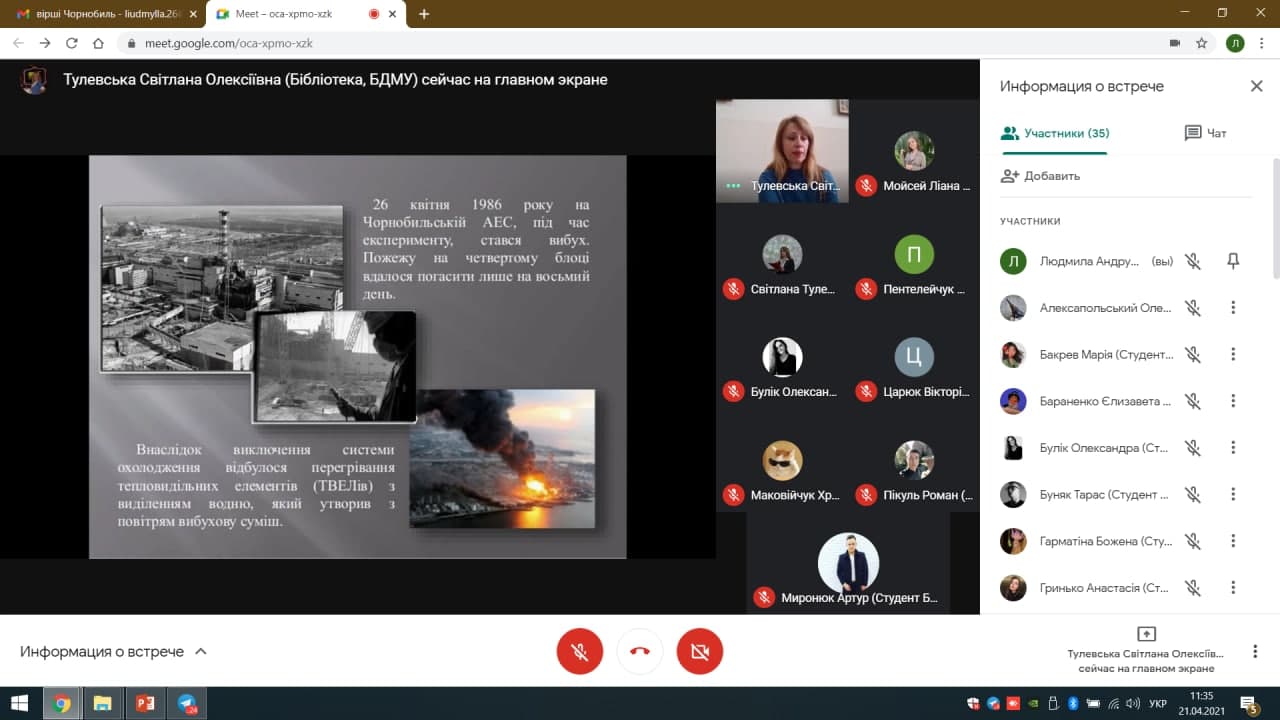Click the red hang up call button
1280x720 pixels.
click(640, 652)
